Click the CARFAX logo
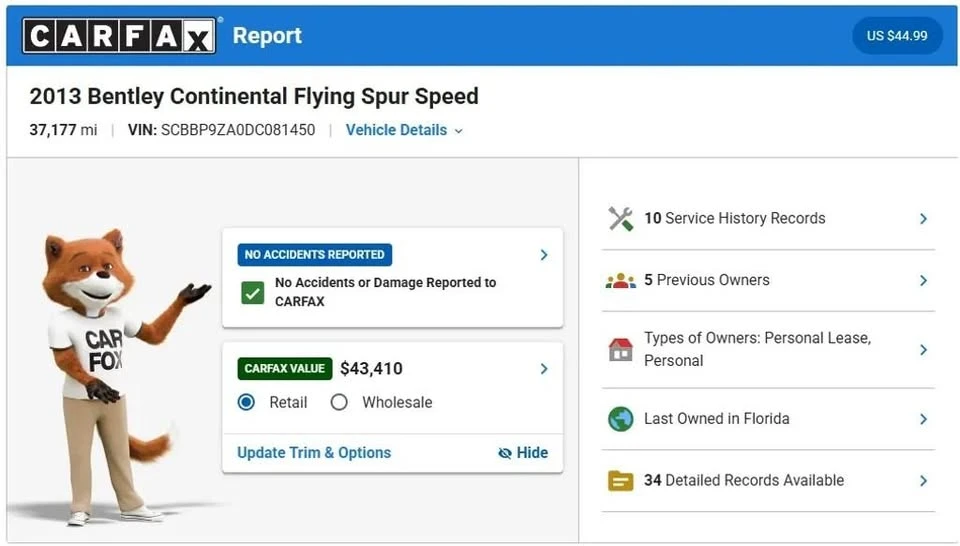Image resolution: width=960 pixels, height=546 pixels. pos(119,36)
